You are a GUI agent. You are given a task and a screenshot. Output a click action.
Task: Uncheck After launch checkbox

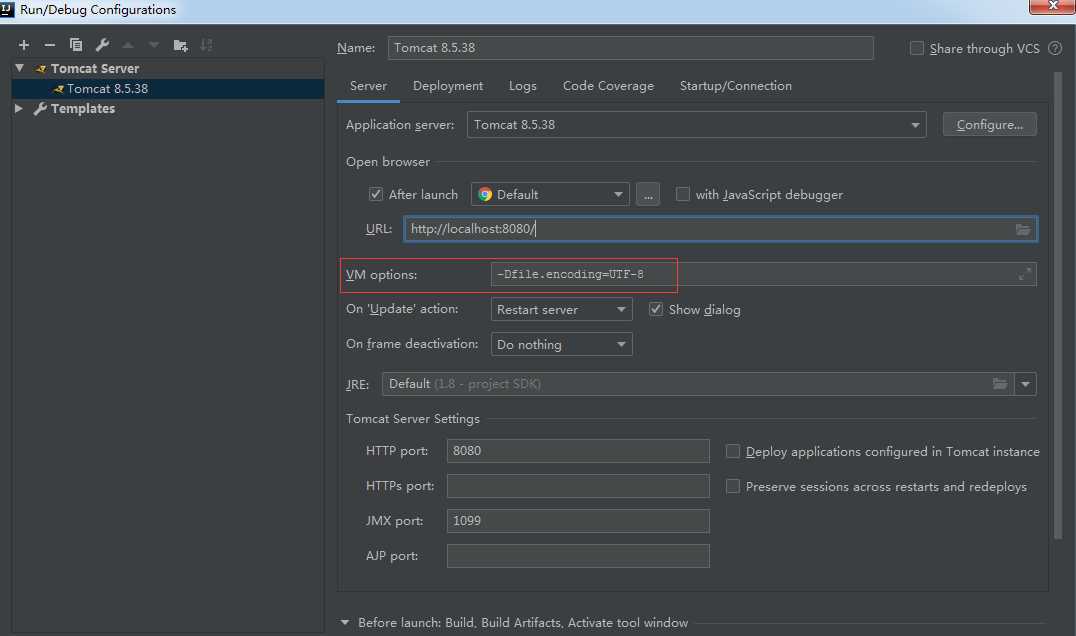(x=375, y=194)
